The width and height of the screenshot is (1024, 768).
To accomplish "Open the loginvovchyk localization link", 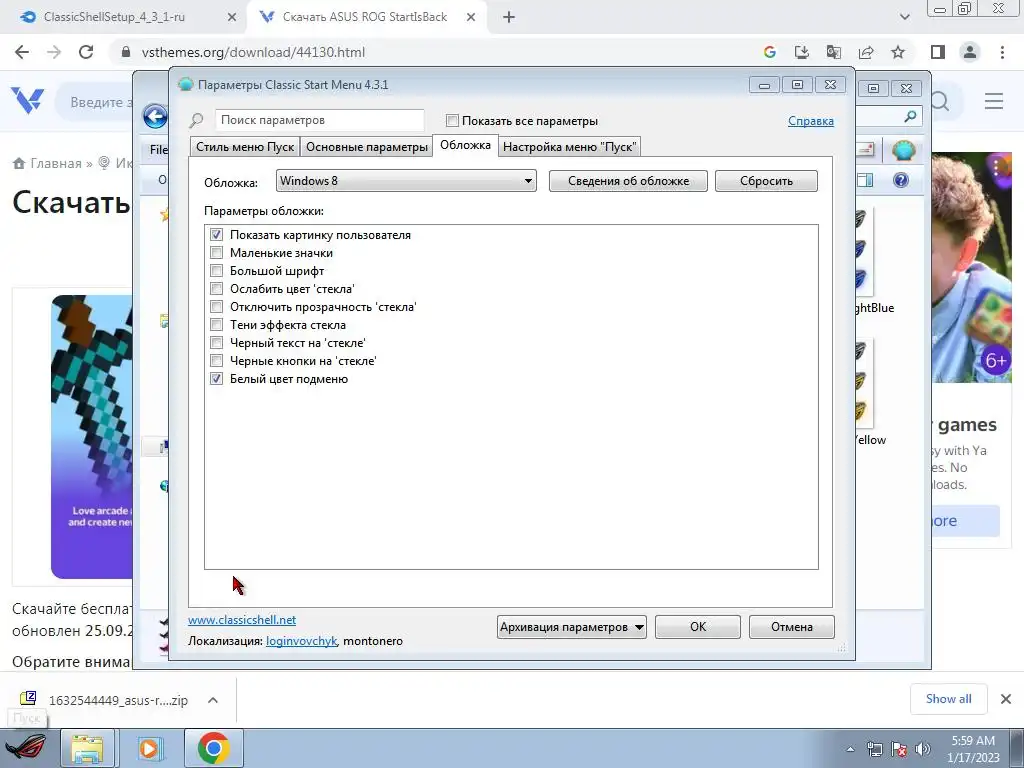I will click(301, 641).
